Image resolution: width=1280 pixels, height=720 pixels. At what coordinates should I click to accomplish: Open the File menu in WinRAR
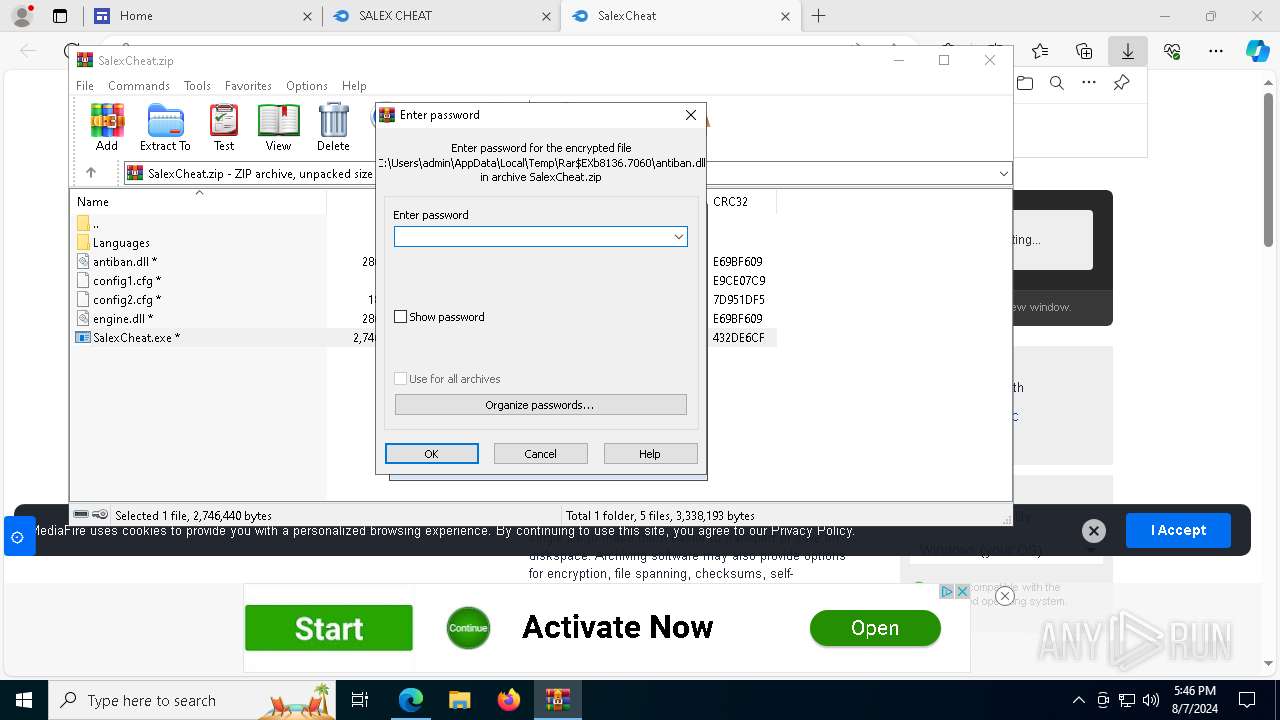[x=85, y=86]
